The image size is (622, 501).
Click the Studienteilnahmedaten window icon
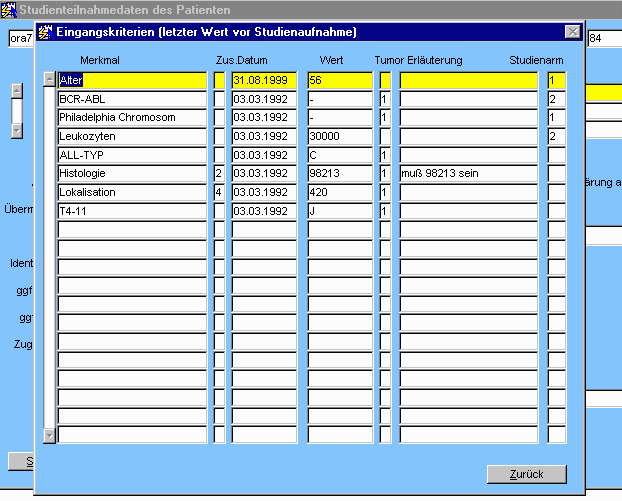pyautogui.click(x=9, y=9)
